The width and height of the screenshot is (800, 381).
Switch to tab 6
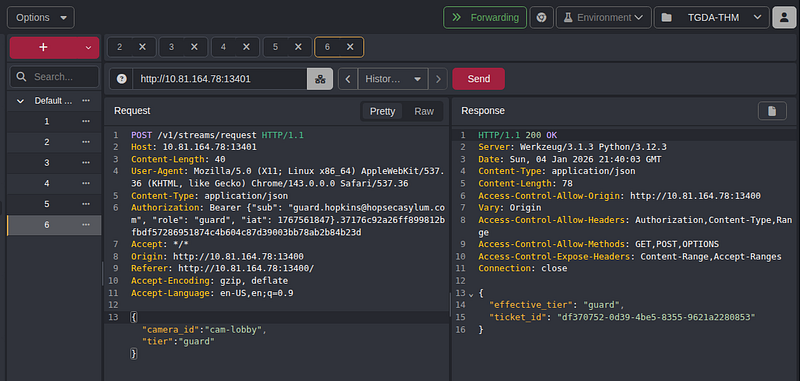[327, 47]
